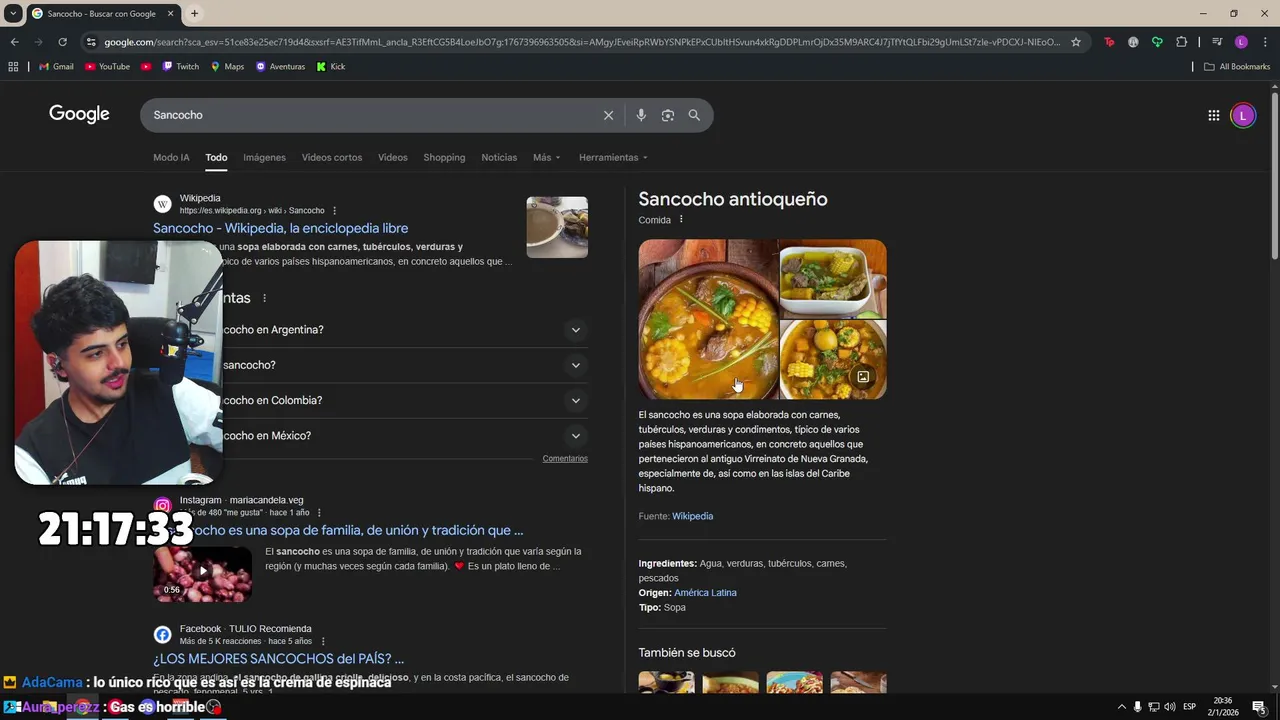Screen dimensions: 1280x720
Task: Open the green cloud download extension
Action: [x=1157, y=42]
